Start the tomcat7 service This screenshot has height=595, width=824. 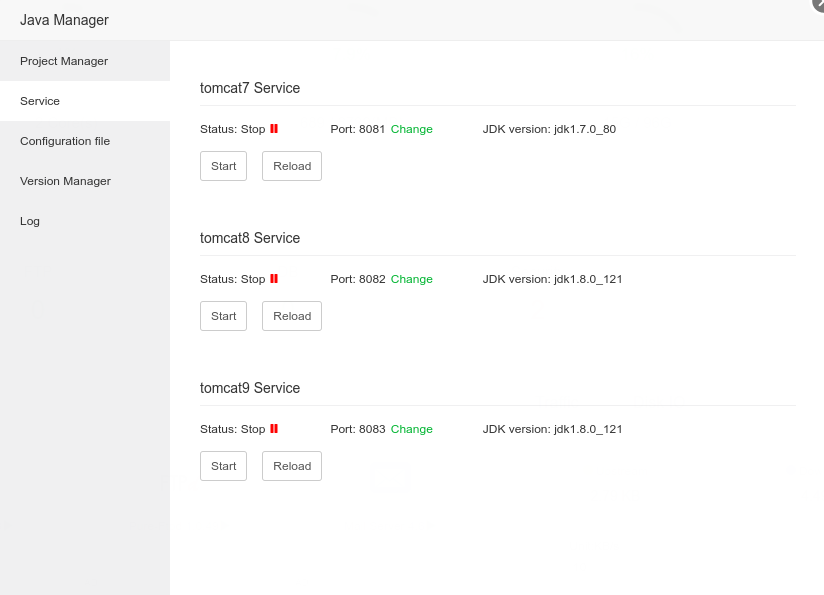(x=223, y=166)
